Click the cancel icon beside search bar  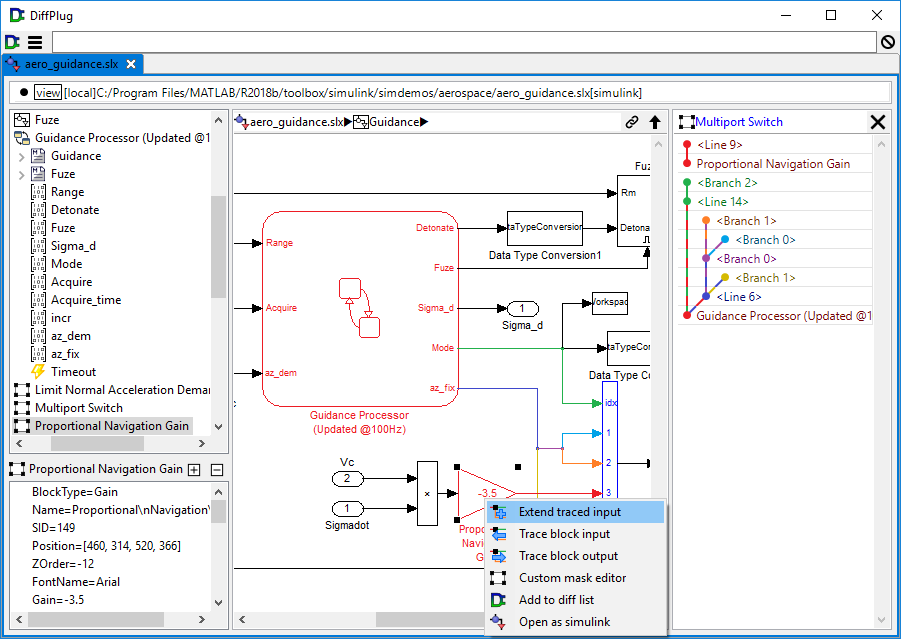pyautogui.click(x=887, y=42)
